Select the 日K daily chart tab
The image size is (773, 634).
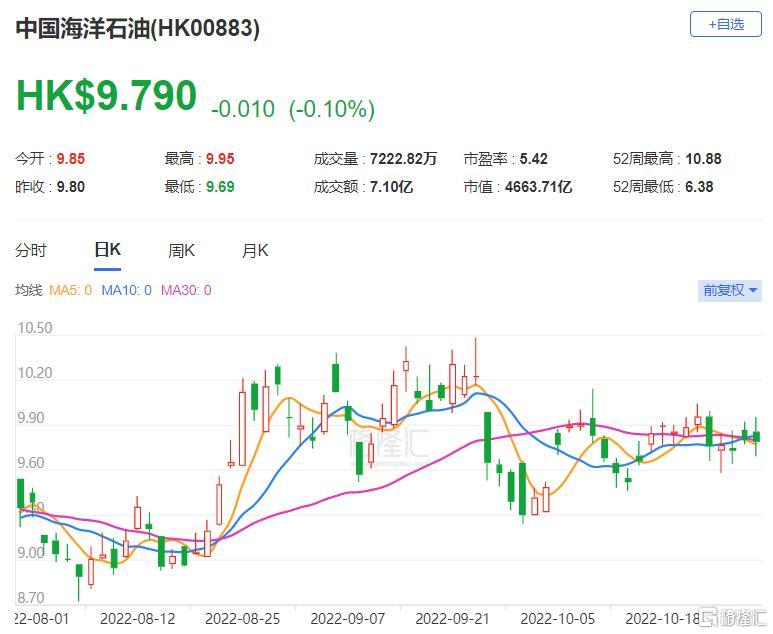107,250
